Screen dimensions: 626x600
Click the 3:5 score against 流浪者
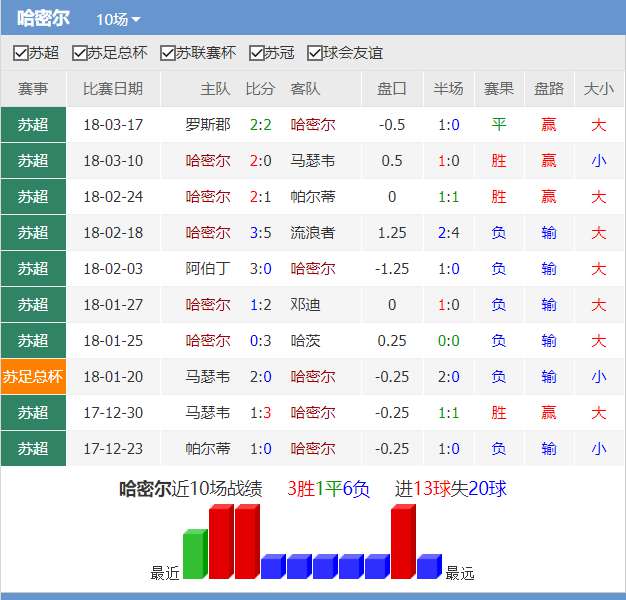260,233
